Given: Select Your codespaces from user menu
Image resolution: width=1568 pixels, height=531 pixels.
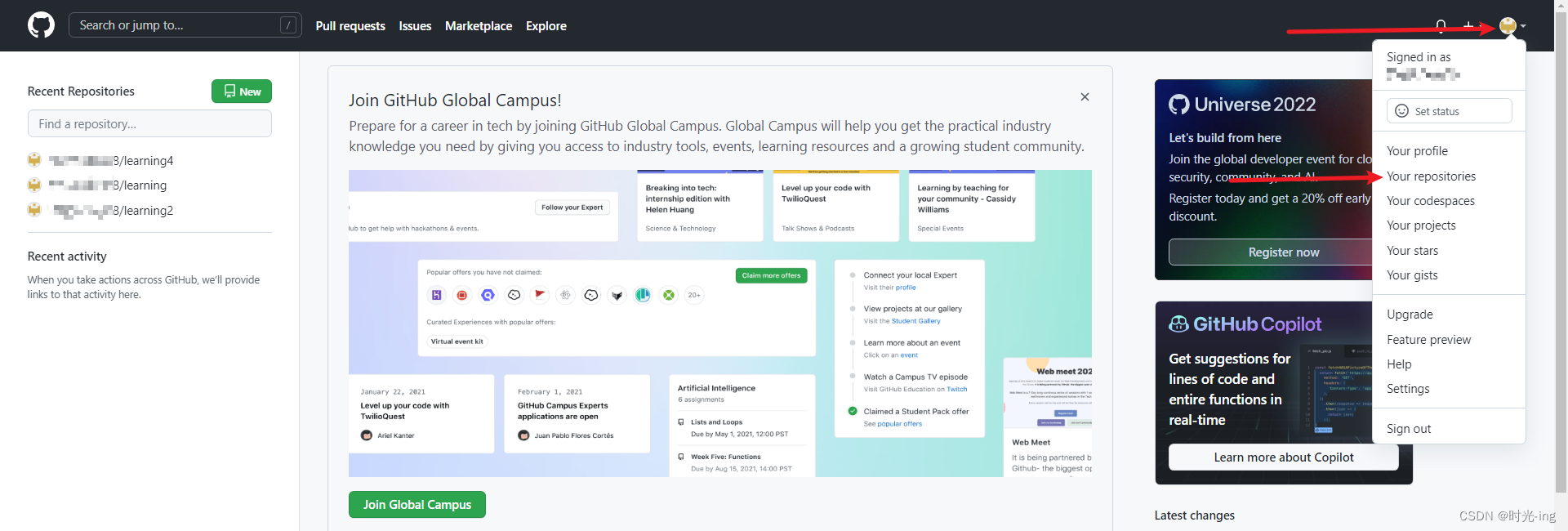Looking at the screenshot, I should click(x=1430, y=201).
